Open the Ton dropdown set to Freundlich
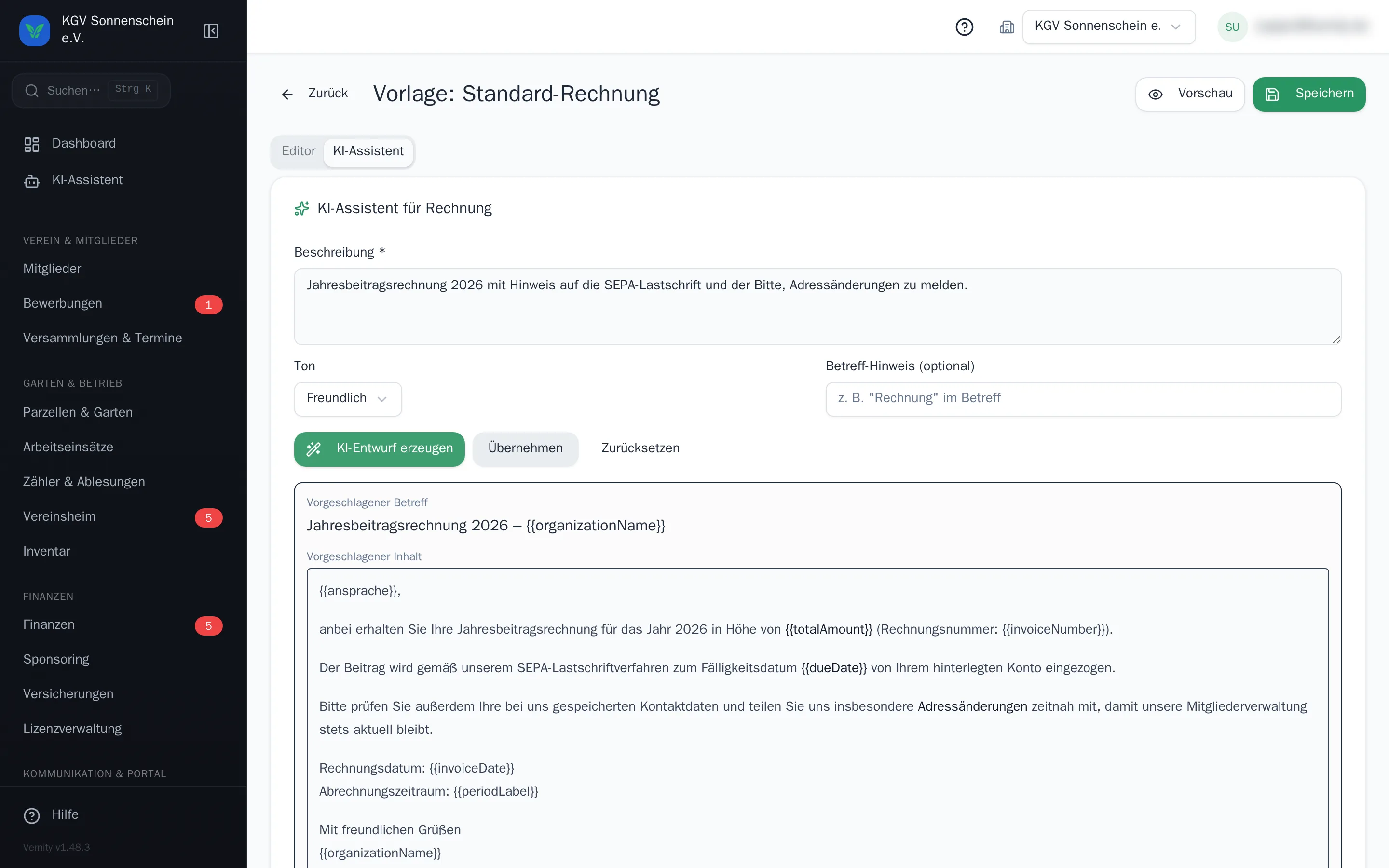Screen dimensions: 1389x868 [x=348, y=398]
